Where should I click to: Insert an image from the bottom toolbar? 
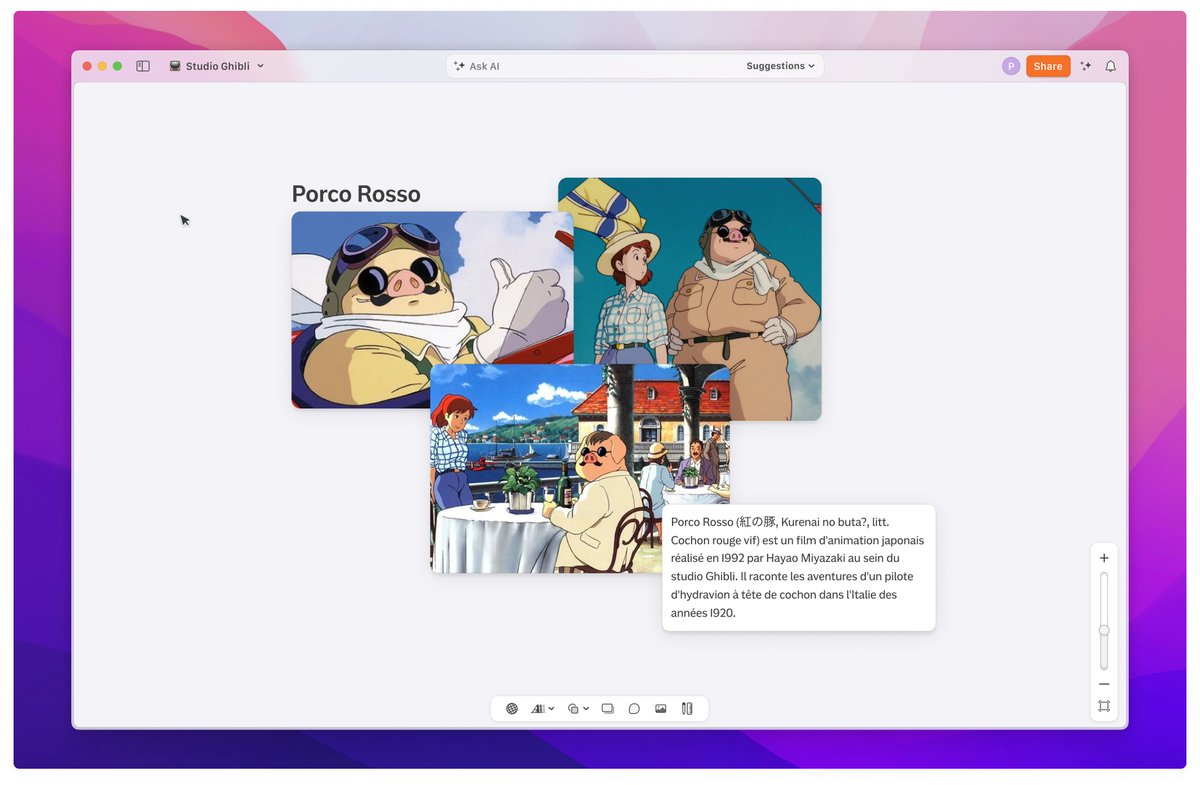point(661,708)
